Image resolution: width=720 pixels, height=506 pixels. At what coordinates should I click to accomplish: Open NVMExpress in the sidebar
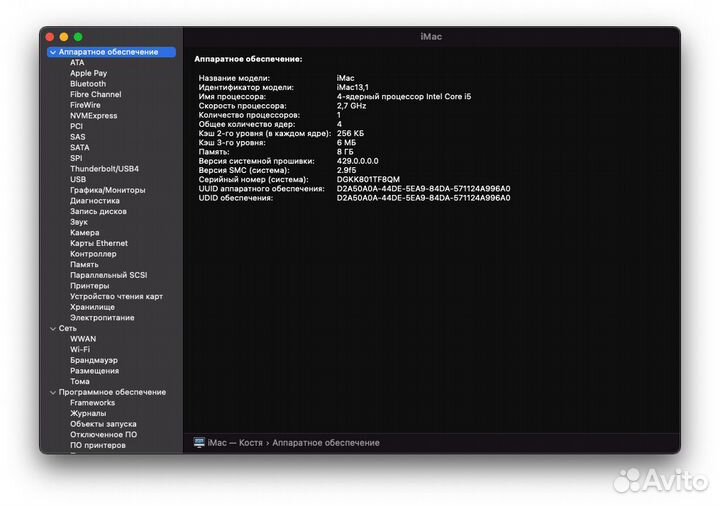(94, 115)
